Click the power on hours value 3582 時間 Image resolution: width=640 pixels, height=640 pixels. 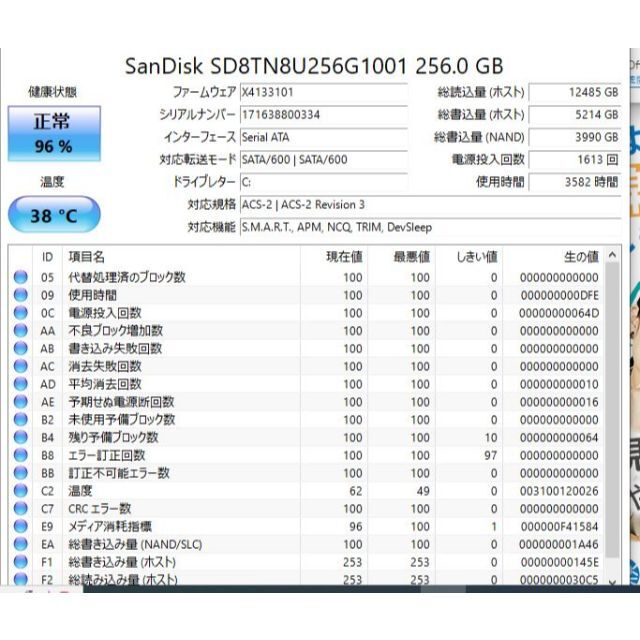575,182
